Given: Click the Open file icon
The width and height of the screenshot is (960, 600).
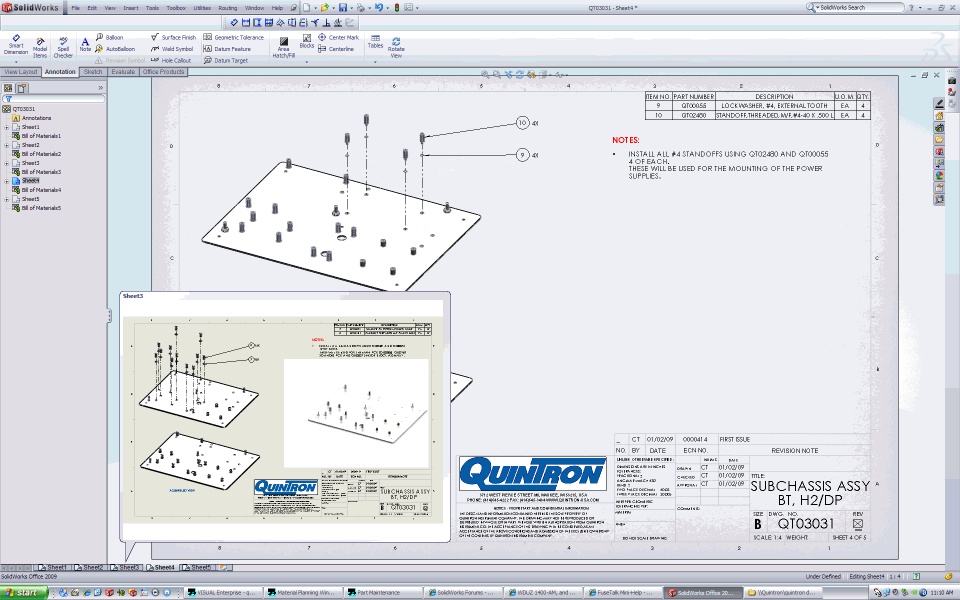Looking at the screenshot, I should point(324,8).
